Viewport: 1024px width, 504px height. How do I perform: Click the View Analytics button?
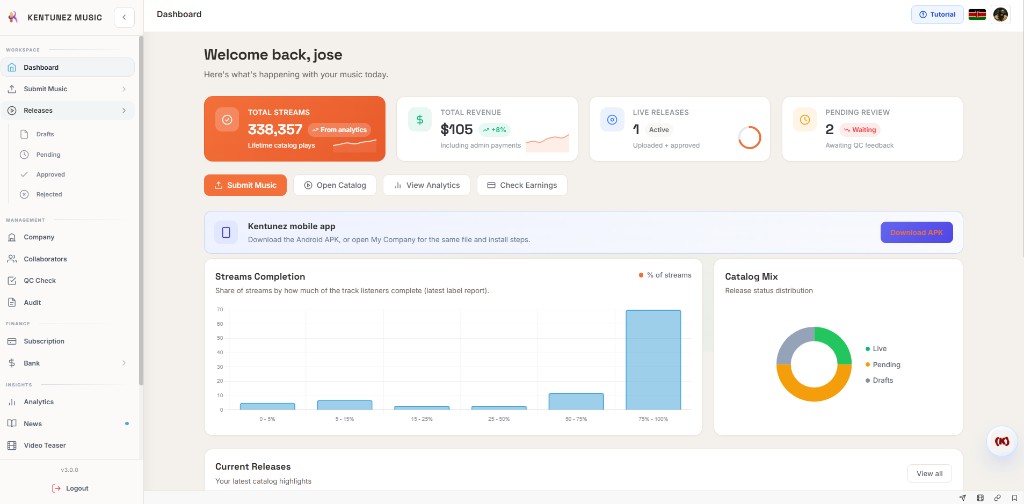(x=426, y=185)
